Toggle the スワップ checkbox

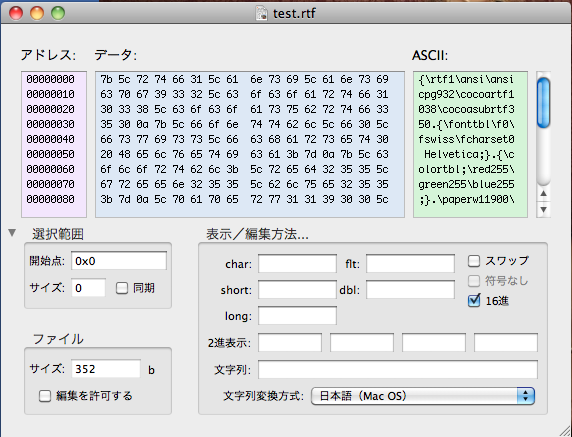click(x=474, y=261)
